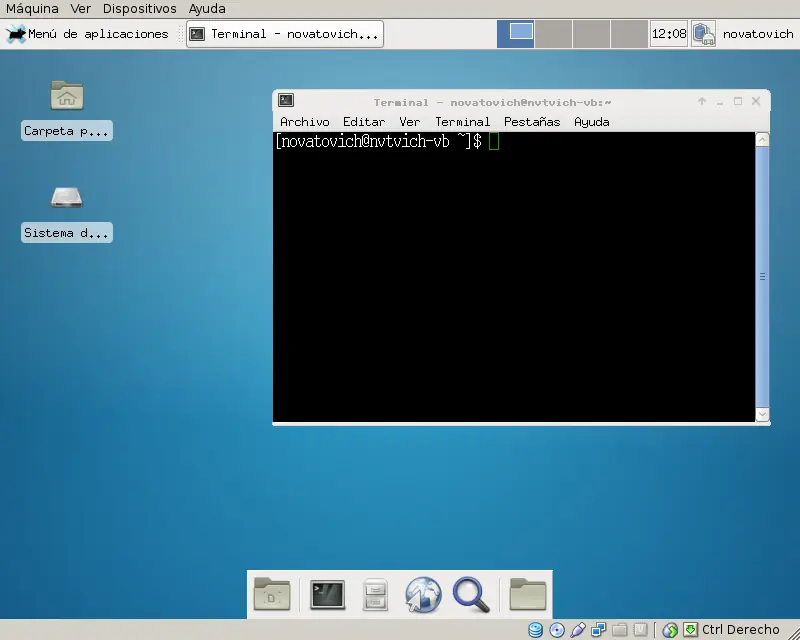Open the Pestañas menu in Terminal
Viewport: 800px width, 640px height.
[x=532, y=122]
